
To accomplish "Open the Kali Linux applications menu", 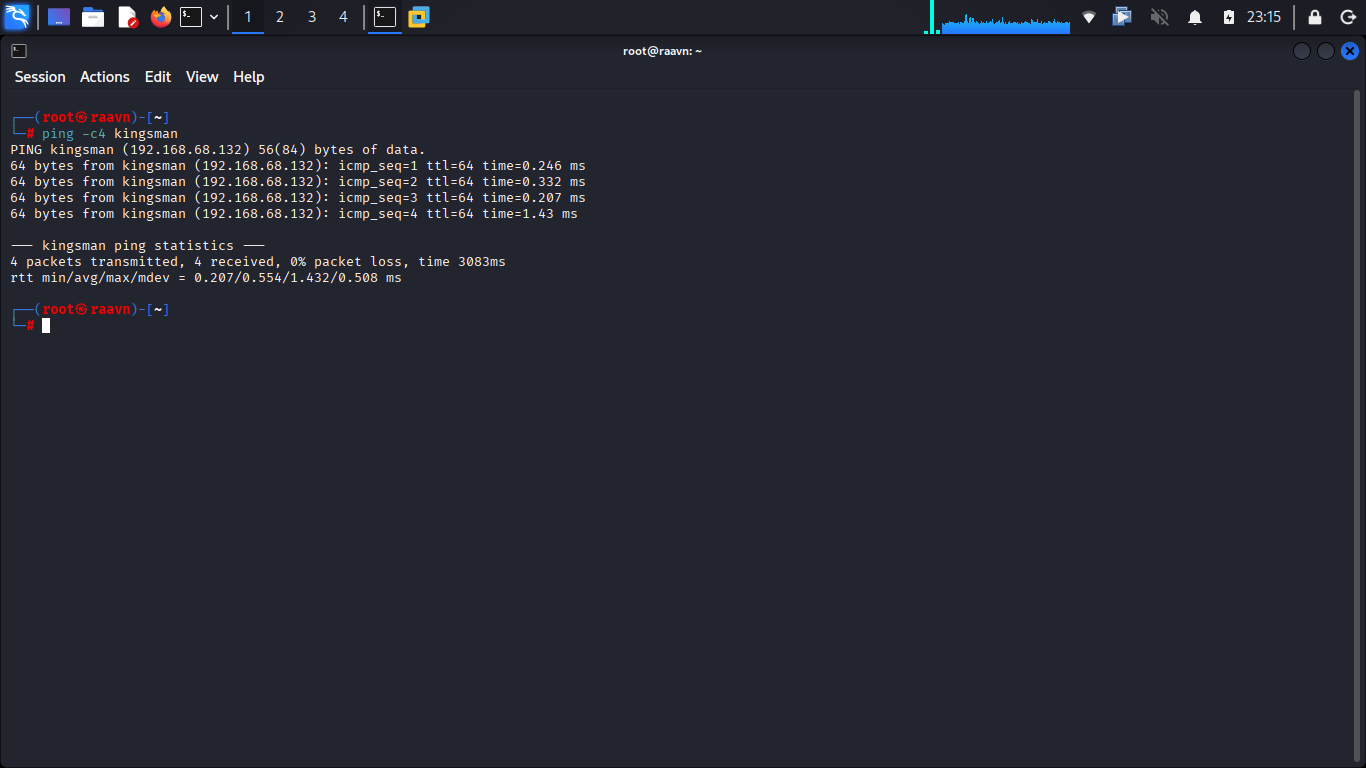I will tap(17, 17).
